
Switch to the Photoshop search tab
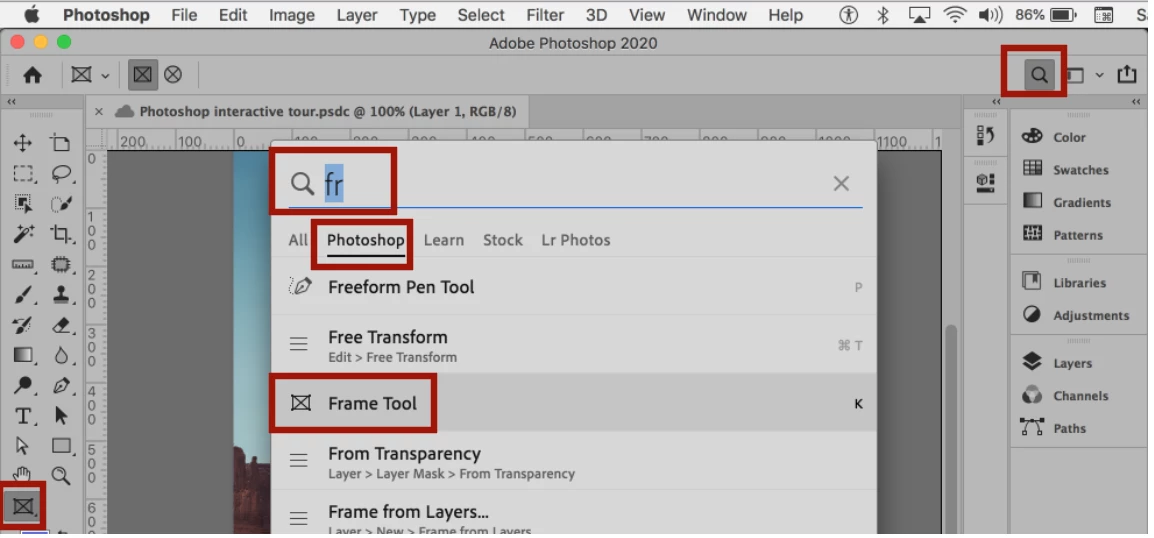(x=365, y=240)
